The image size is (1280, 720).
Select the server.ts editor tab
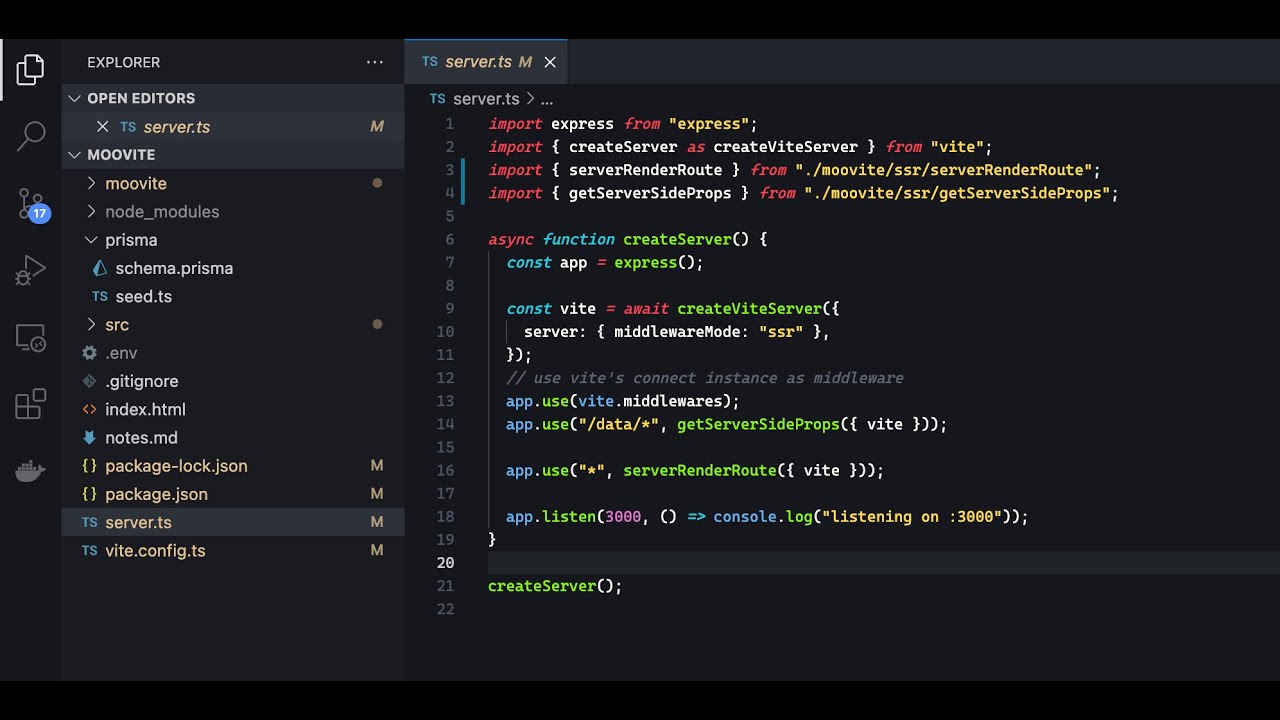coord(486,62)
